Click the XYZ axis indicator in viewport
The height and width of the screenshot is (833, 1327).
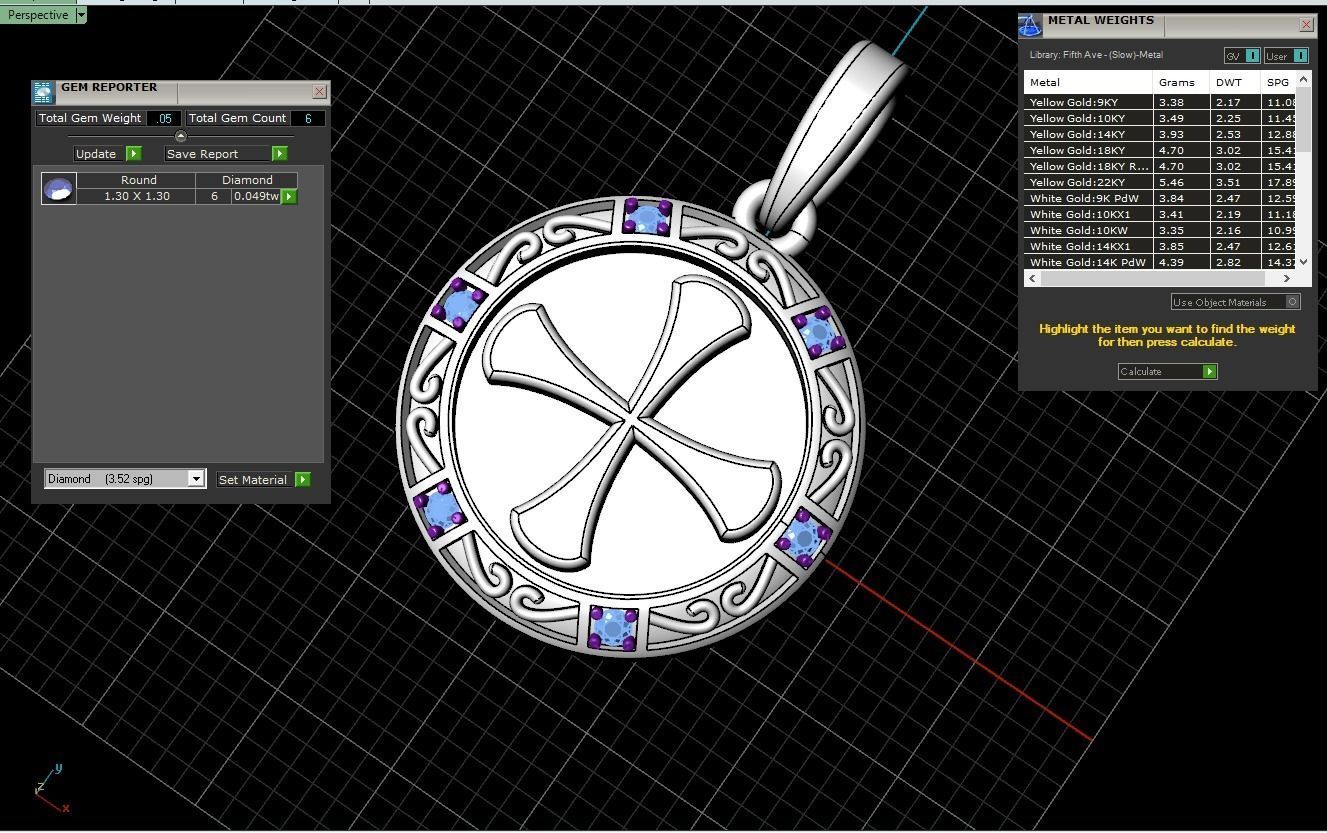tap(50, 789)
